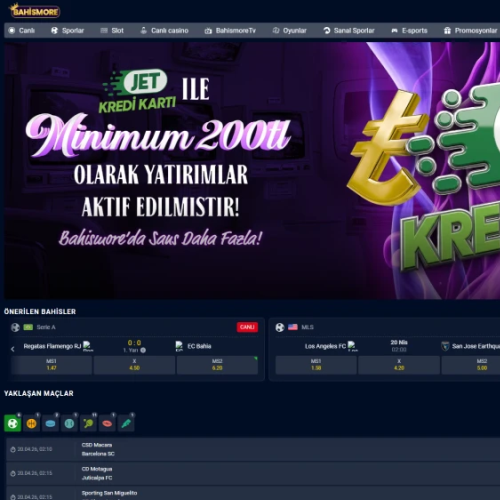The width and height of the screenshot is (500, 500).
Task: Open the MLS league link
Action: pyautogui.click(x=307, y=327)
